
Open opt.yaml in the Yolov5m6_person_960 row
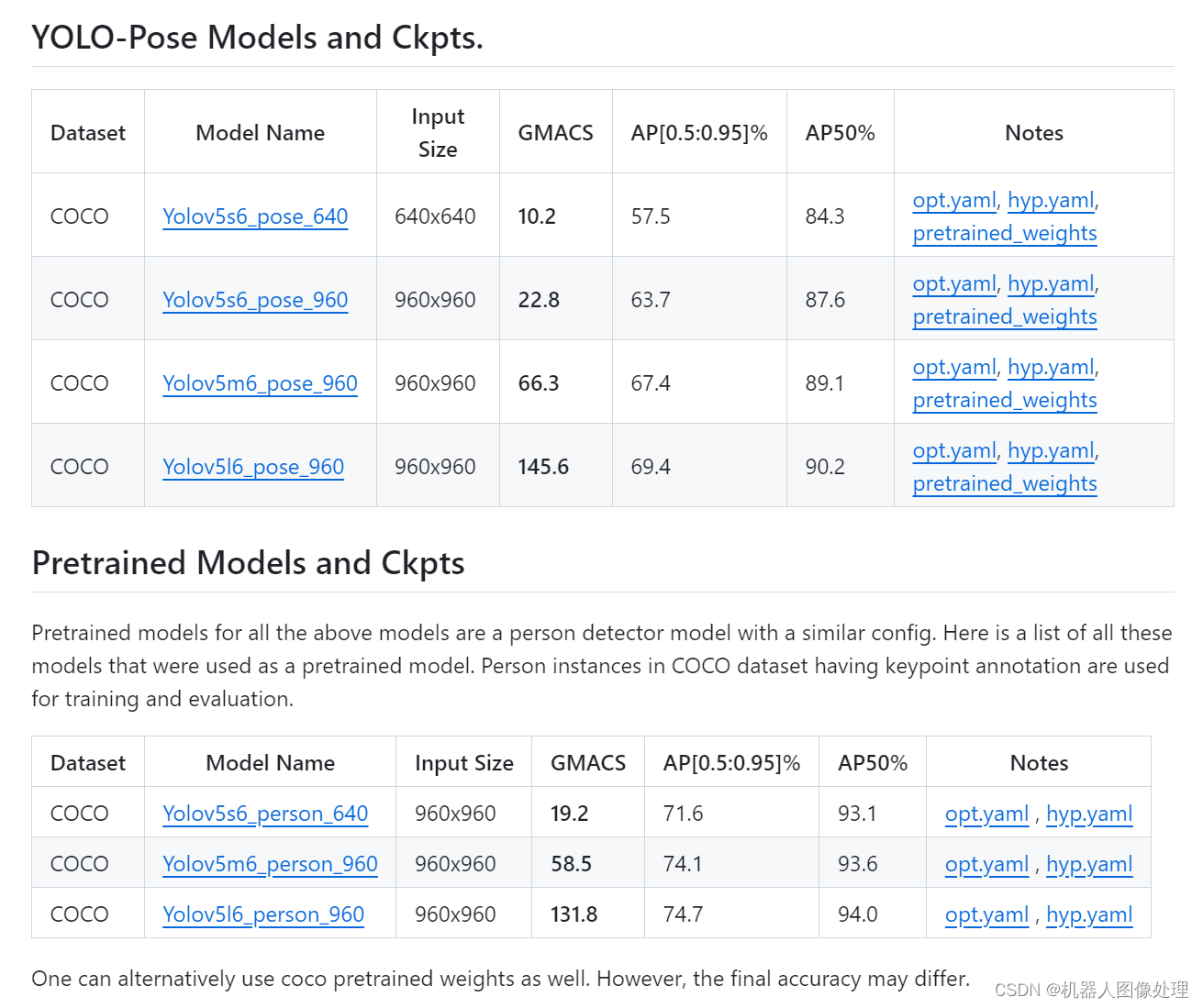click(x=986, y=864)
